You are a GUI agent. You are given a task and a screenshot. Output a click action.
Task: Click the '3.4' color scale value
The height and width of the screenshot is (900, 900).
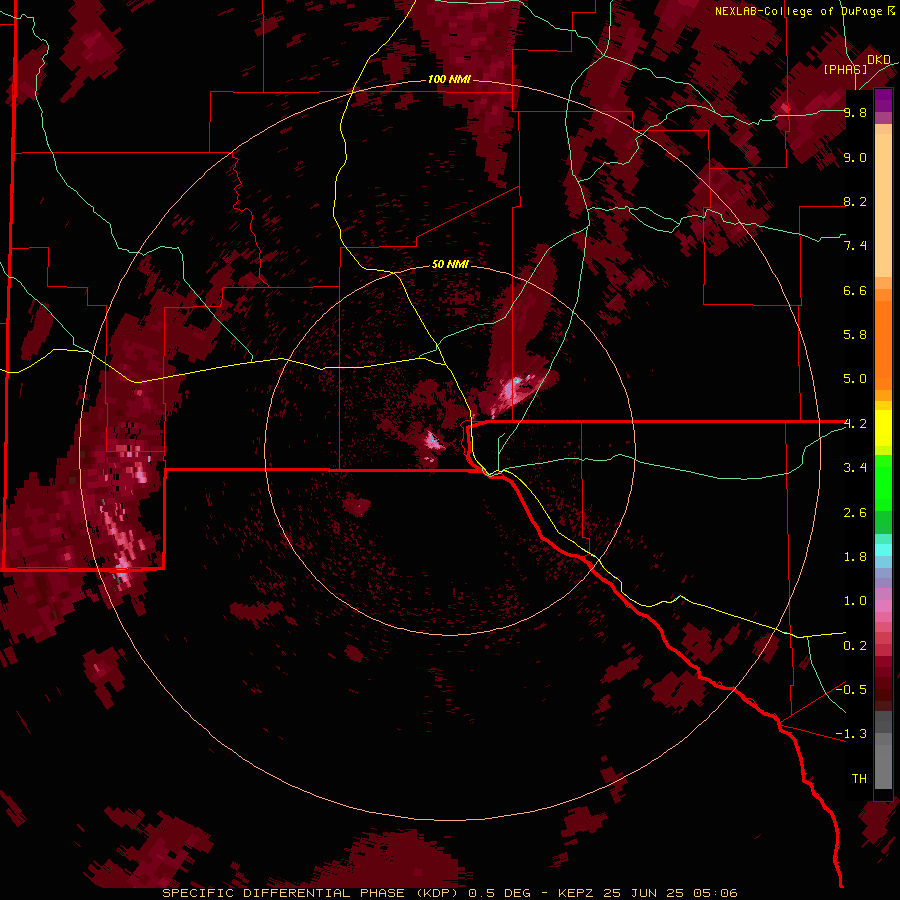point(855,468)
